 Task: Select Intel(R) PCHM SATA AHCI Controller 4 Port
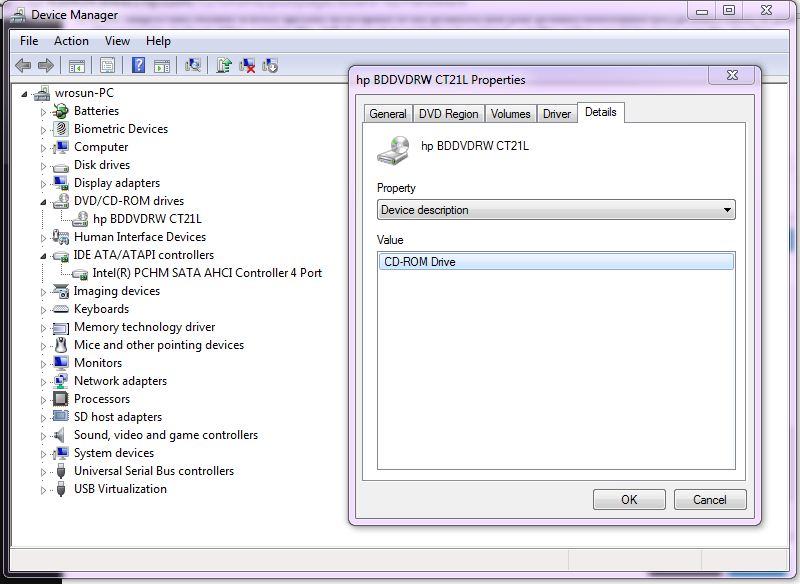point(207,273)
